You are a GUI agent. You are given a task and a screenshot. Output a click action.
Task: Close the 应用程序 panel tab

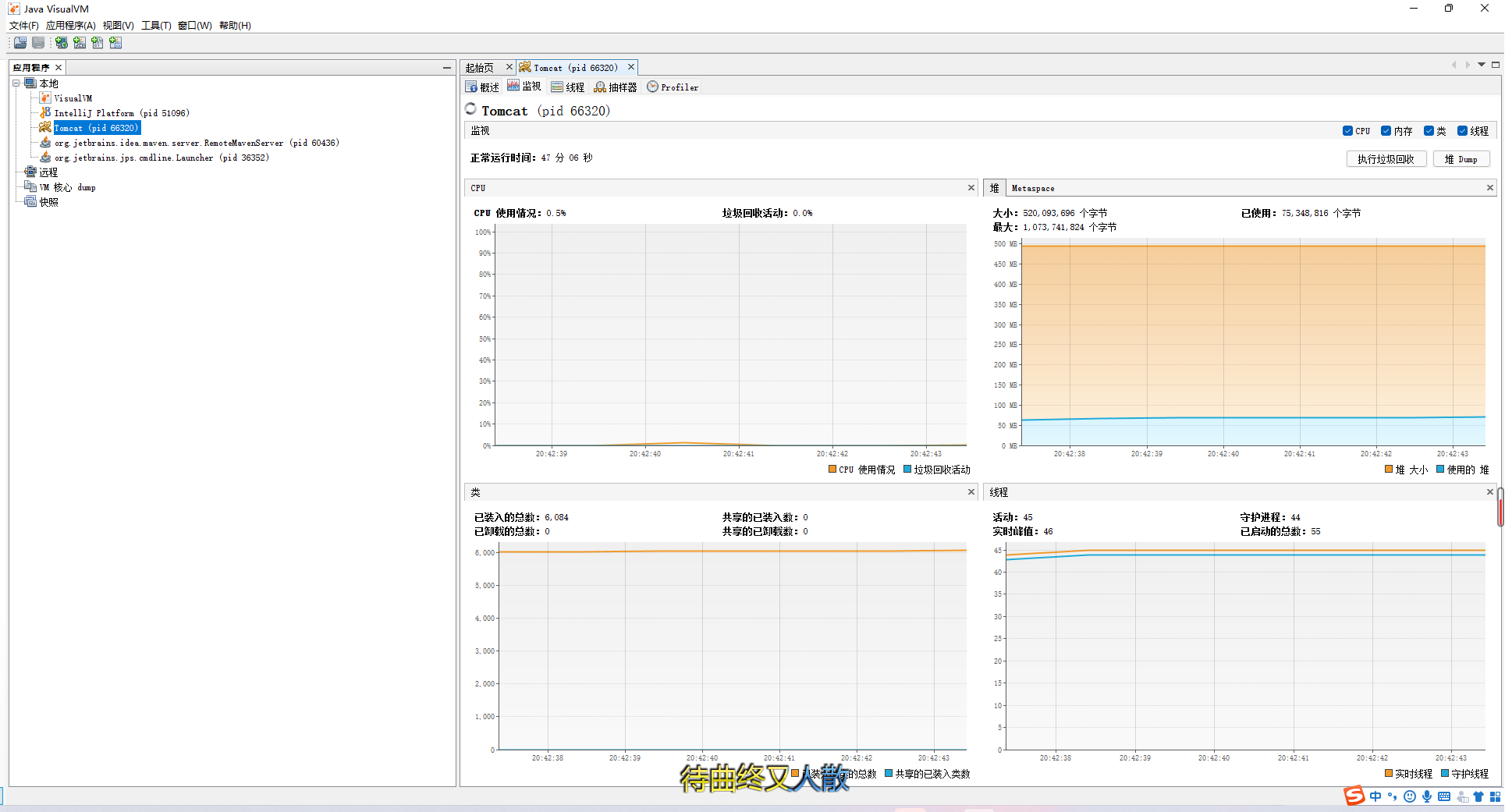(59, 68)
